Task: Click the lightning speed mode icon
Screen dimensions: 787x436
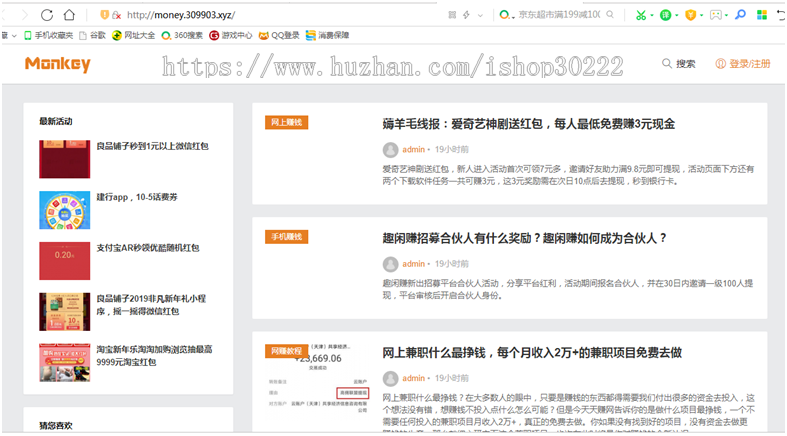Action: [466, 15]
